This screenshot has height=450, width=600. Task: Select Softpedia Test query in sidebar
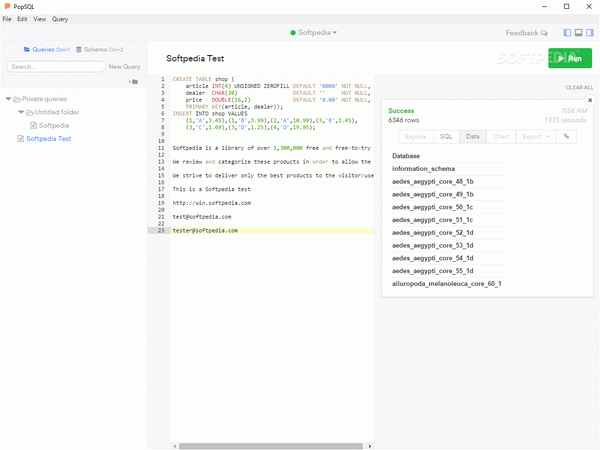[x=49, y=139]
